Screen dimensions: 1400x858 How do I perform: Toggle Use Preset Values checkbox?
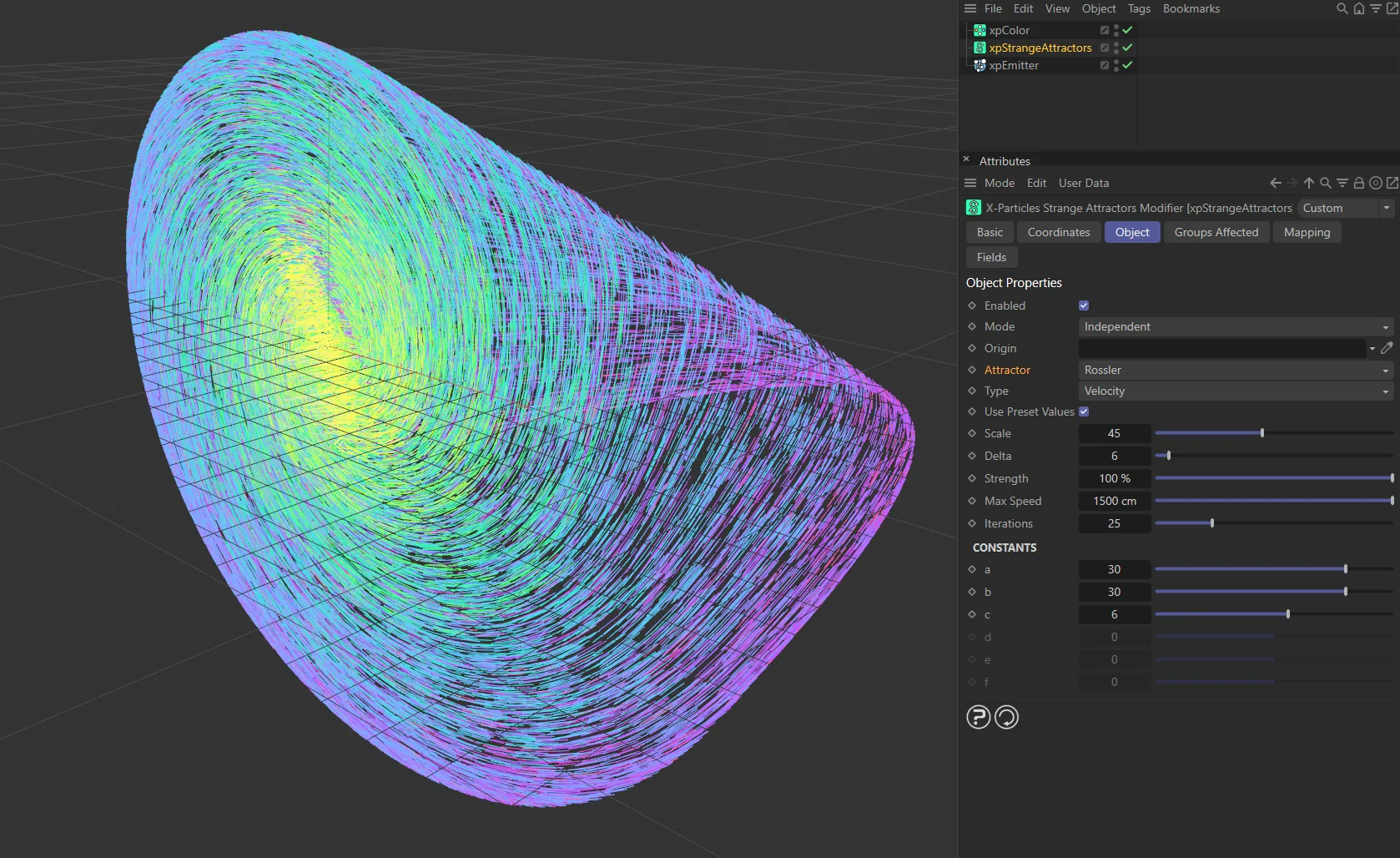[x=1084, y=411]
